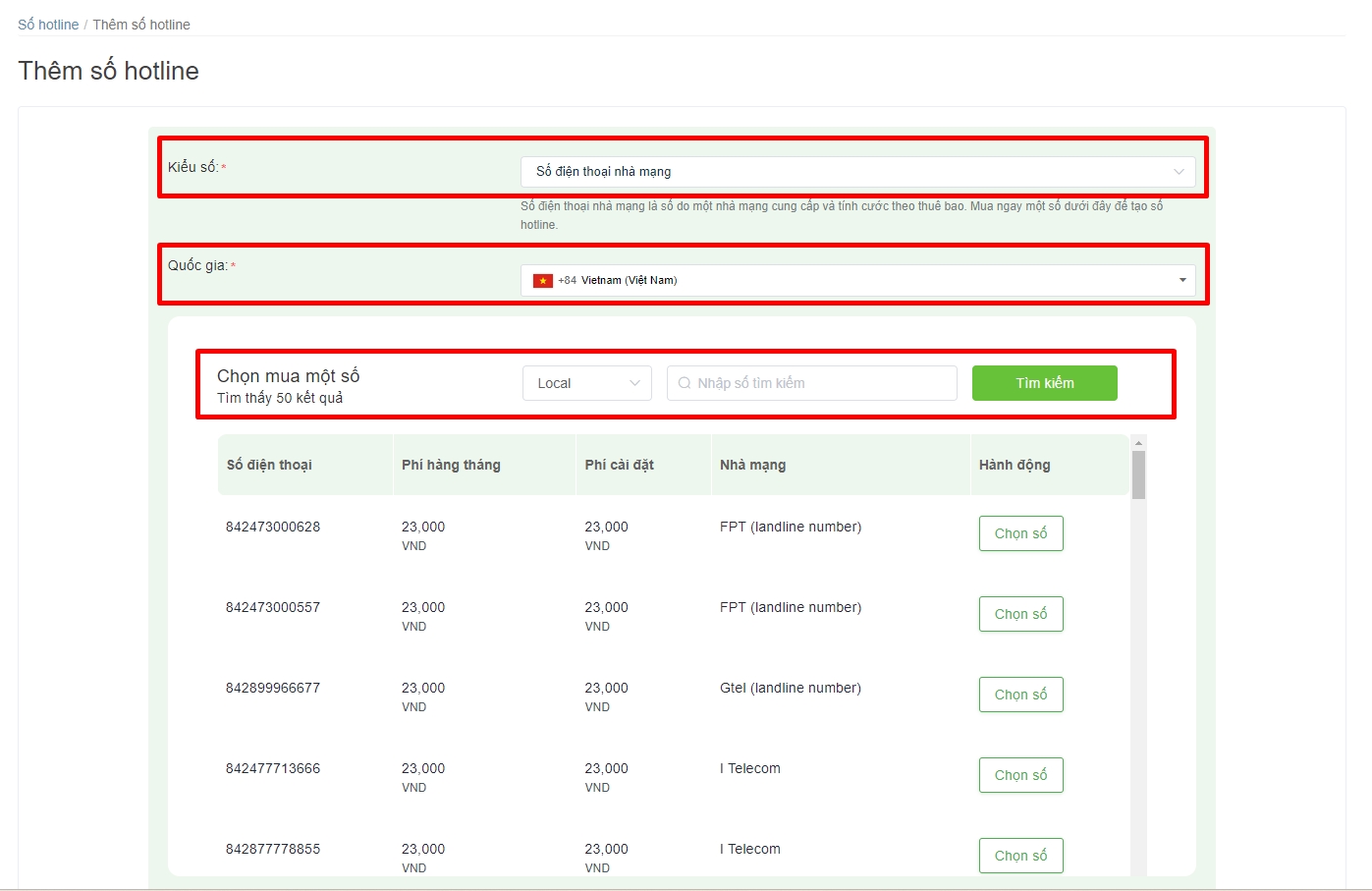Screen dimensions: 1372x891
Task: Go to Số hotline breadcrumb link
Action: click(x=48, y=25)
